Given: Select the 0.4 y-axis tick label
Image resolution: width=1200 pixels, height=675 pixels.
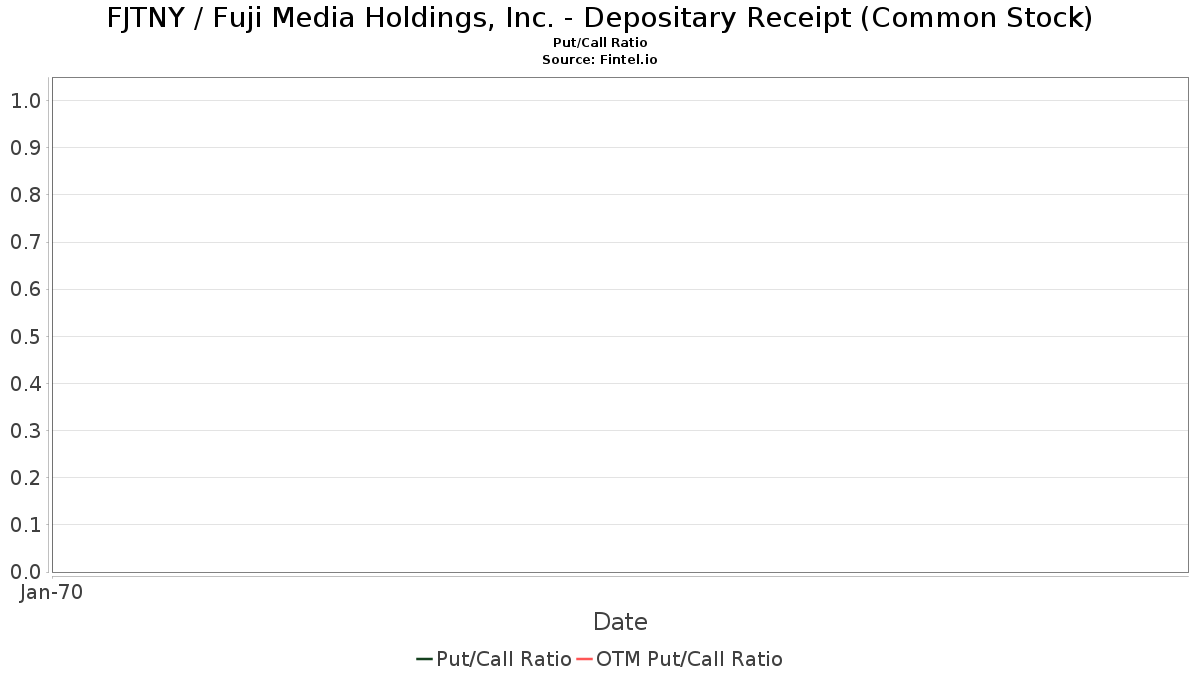Looking at the screenshot, I should point(26,384).
